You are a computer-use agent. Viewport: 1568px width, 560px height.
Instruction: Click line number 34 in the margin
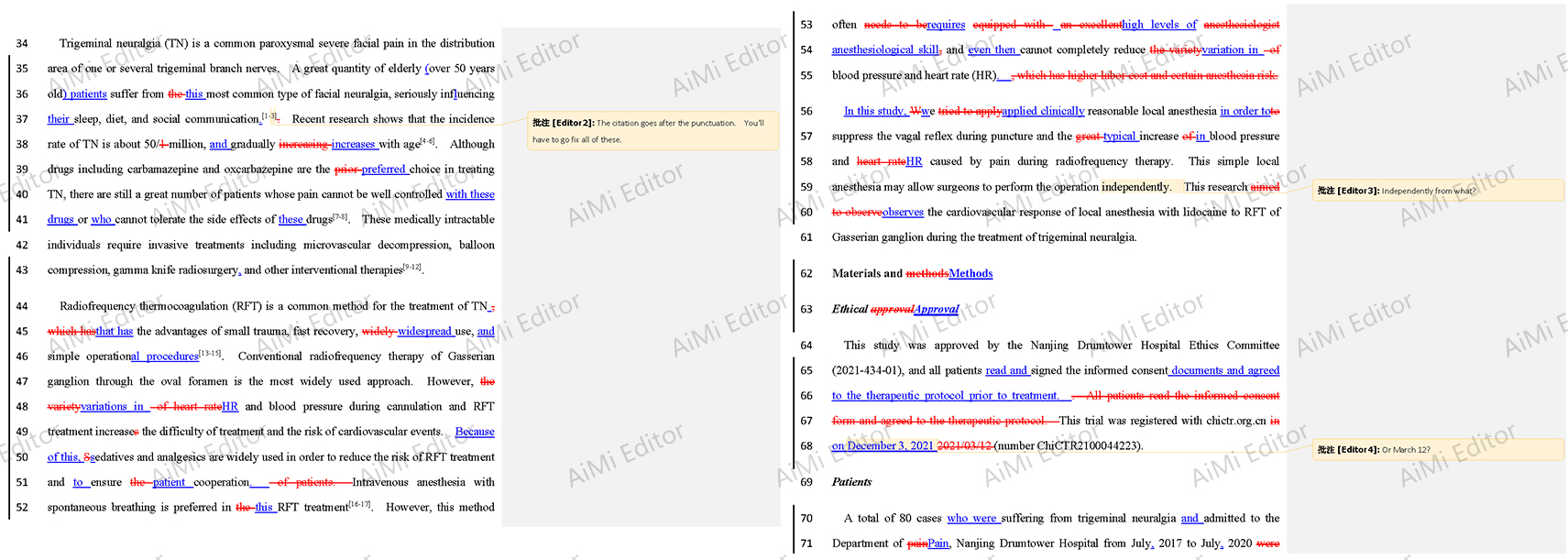22,43
